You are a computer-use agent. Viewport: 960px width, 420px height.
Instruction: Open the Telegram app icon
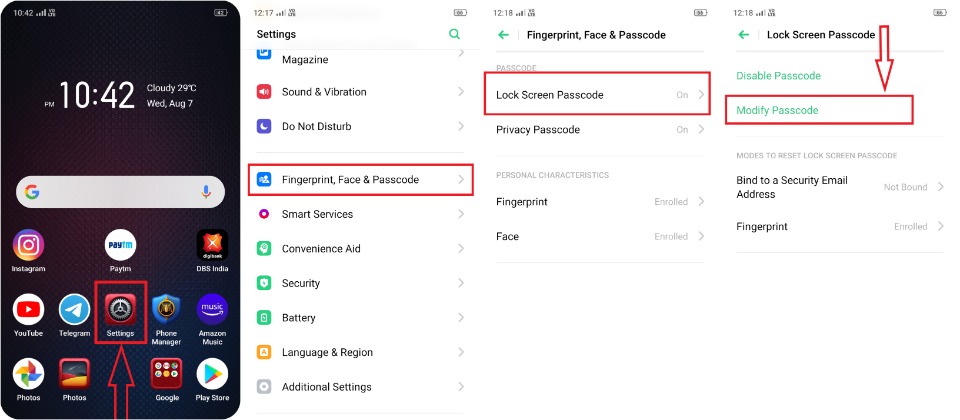point(75,309)
